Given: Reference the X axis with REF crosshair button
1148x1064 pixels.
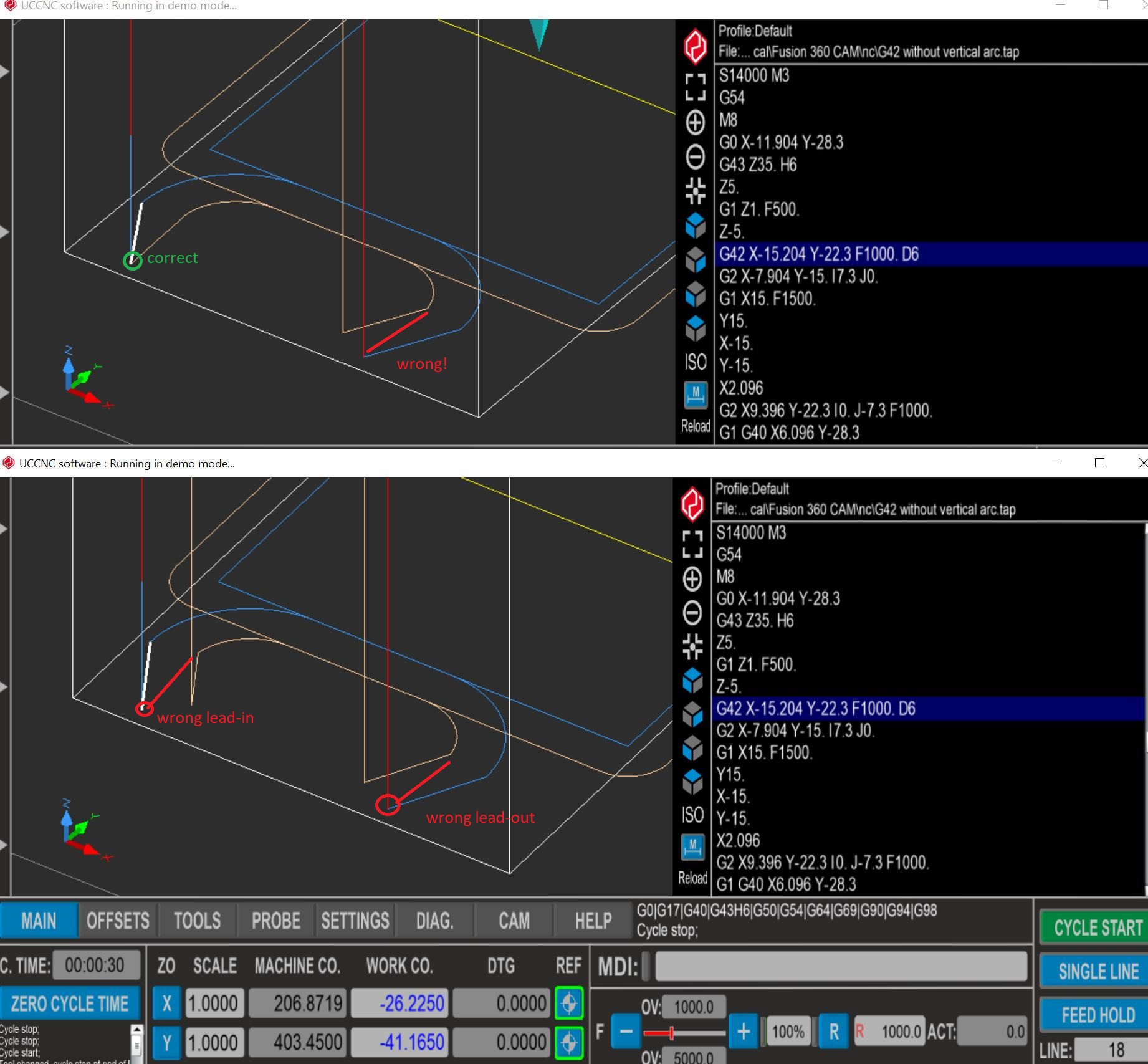Looking at the screenshot, I should tap(569, 1003).
